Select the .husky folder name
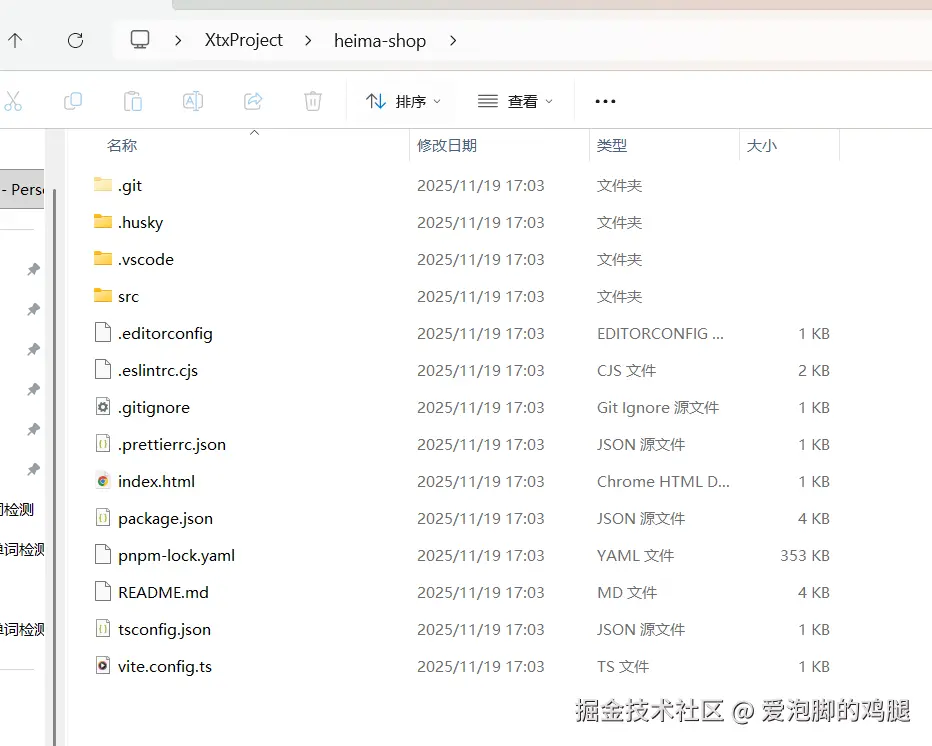Screen dimensions: 932x746 click(x=140, y=222)
